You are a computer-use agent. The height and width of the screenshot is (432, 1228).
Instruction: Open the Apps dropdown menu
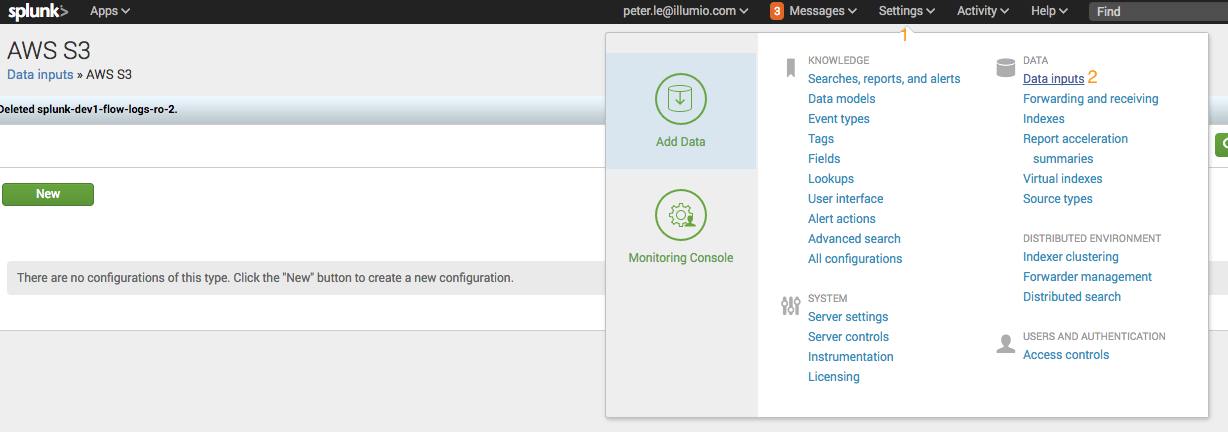coord(110,11)
